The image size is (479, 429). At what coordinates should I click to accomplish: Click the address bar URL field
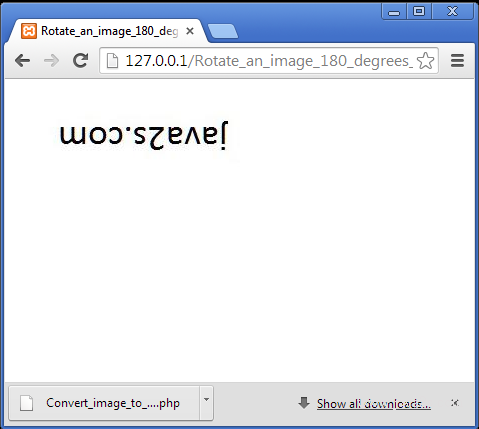pos(269,61)
